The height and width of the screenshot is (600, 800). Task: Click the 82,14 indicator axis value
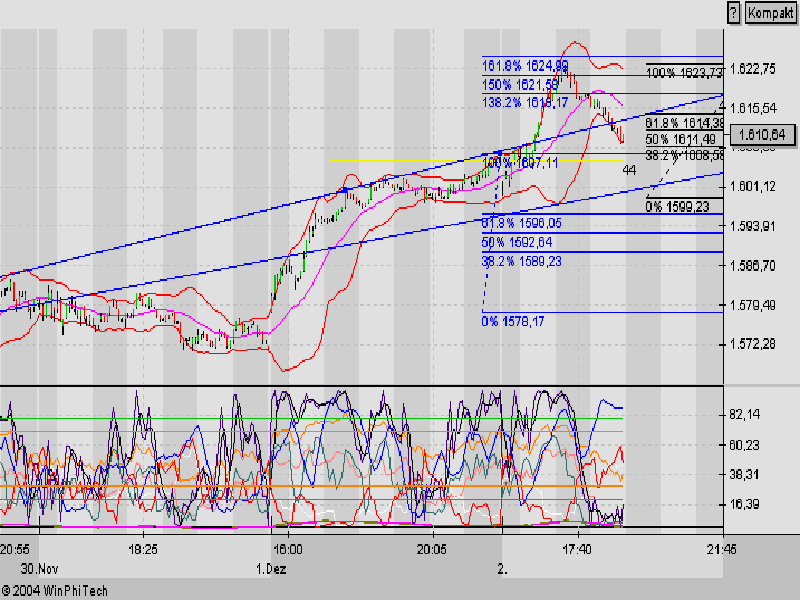(x=744, y=414)
